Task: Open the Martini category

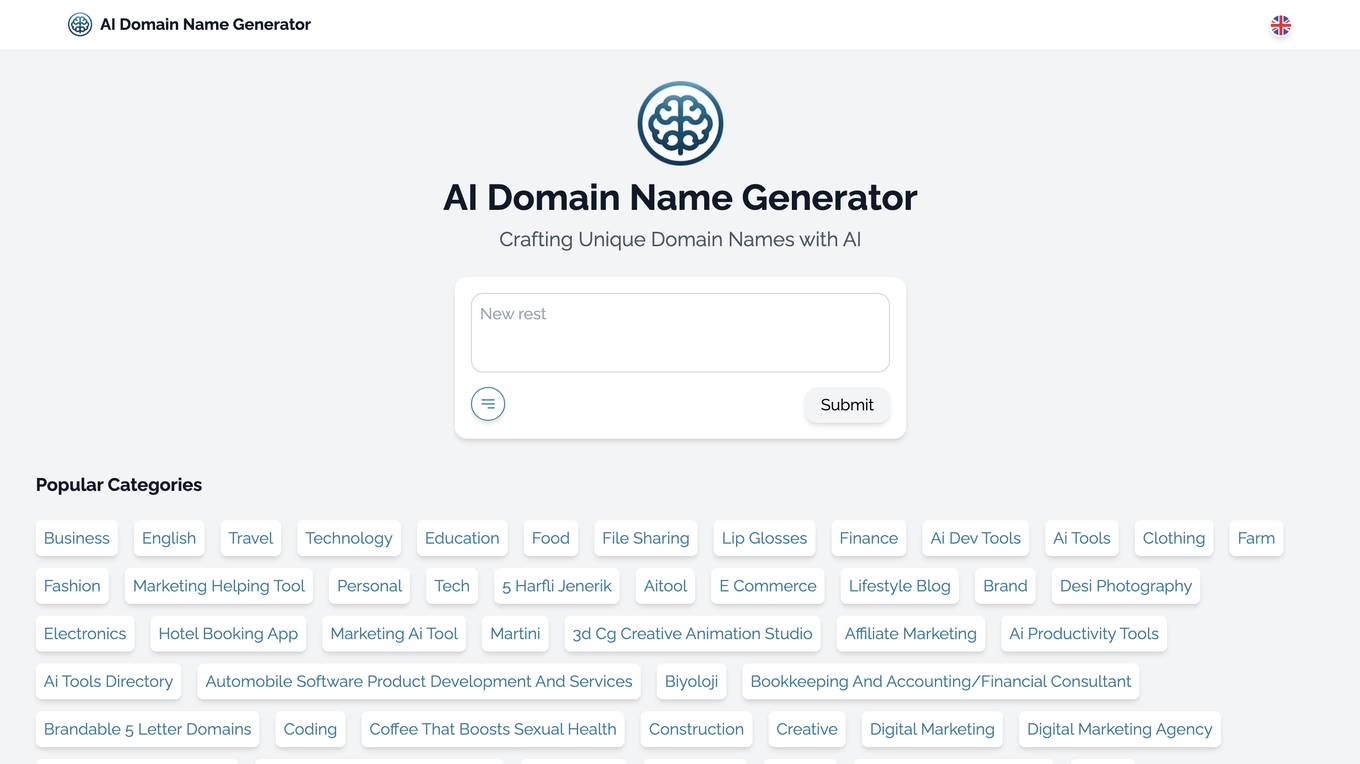Action: (x=515, y=634)
